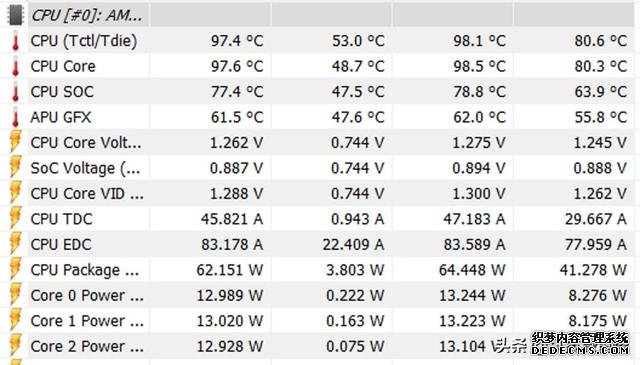Select the CPU EDC lightning bolt icon
Viewport: 640px width, 365px height.
[x=16, y=245]
